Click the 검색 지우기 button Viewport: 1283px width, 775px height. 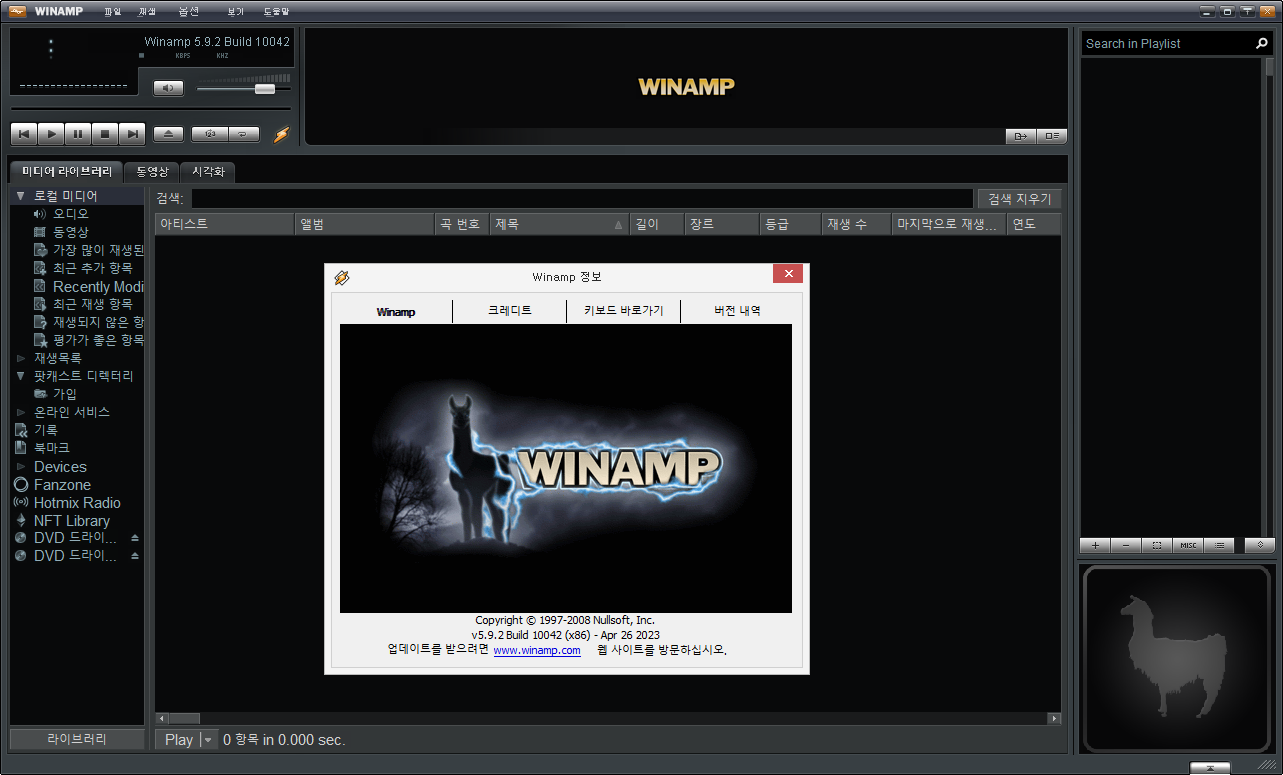(x=1019, y=199)
